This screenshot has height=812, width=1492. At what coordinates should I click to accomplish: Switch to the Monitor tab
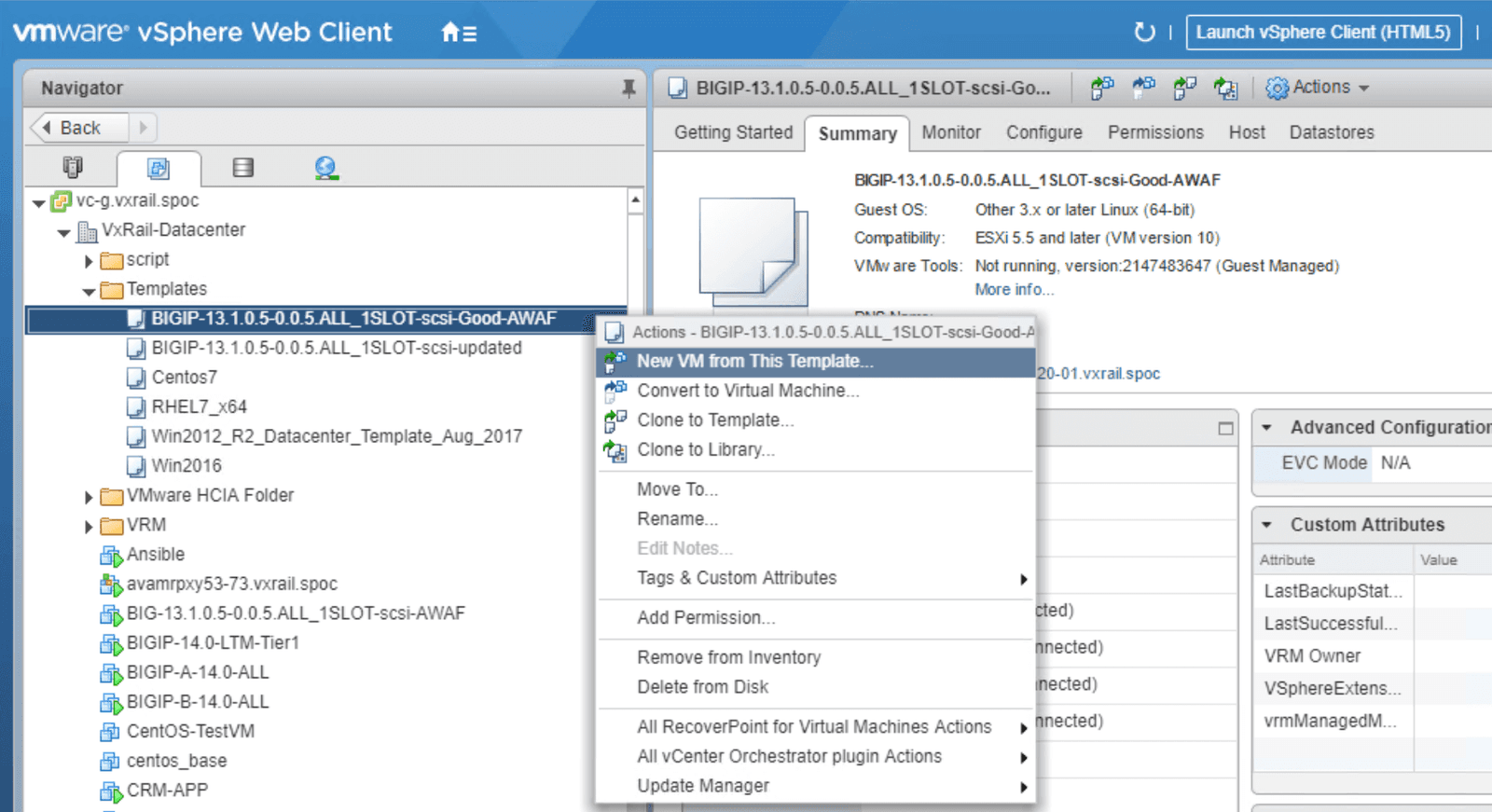(x=950, y=132)
